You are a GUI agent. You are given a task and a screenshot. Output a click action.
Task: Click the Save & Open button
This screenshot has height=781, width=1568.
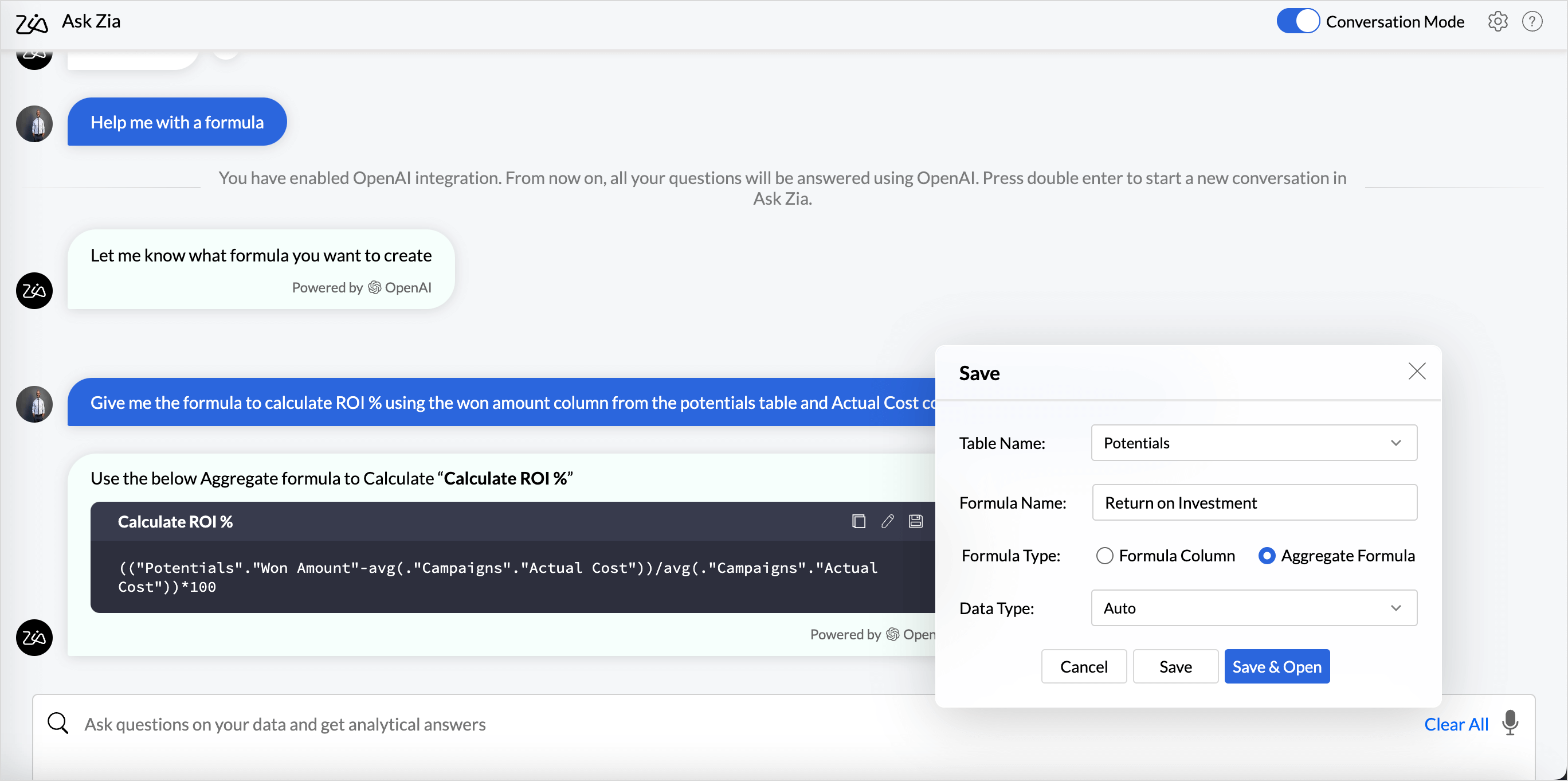(x=1276, y=666)
